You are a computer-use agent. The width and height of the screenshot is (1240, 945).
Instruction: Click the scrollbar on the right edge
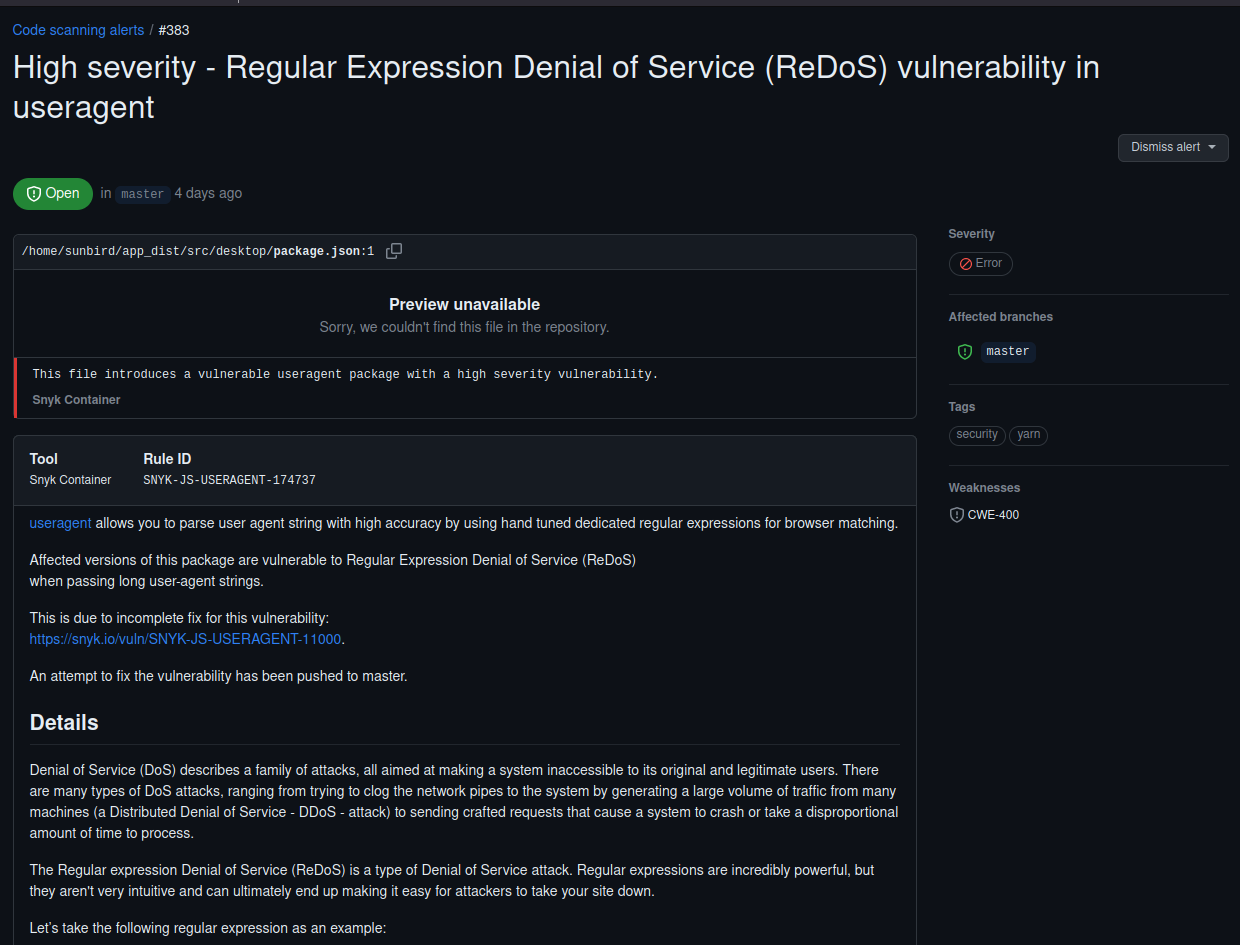[x=1236, y=400]
